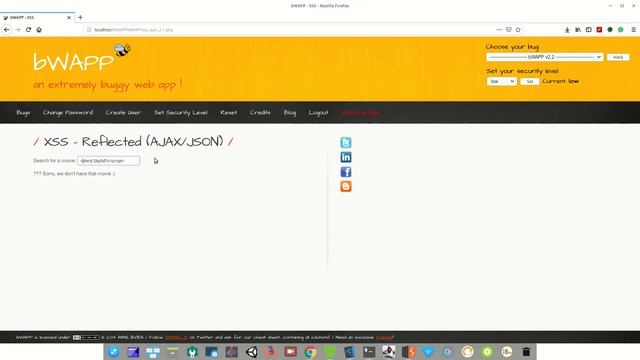Screen dimensions: 640x360
Task: Click the training link in footer
Action: [x=384, y=338]
